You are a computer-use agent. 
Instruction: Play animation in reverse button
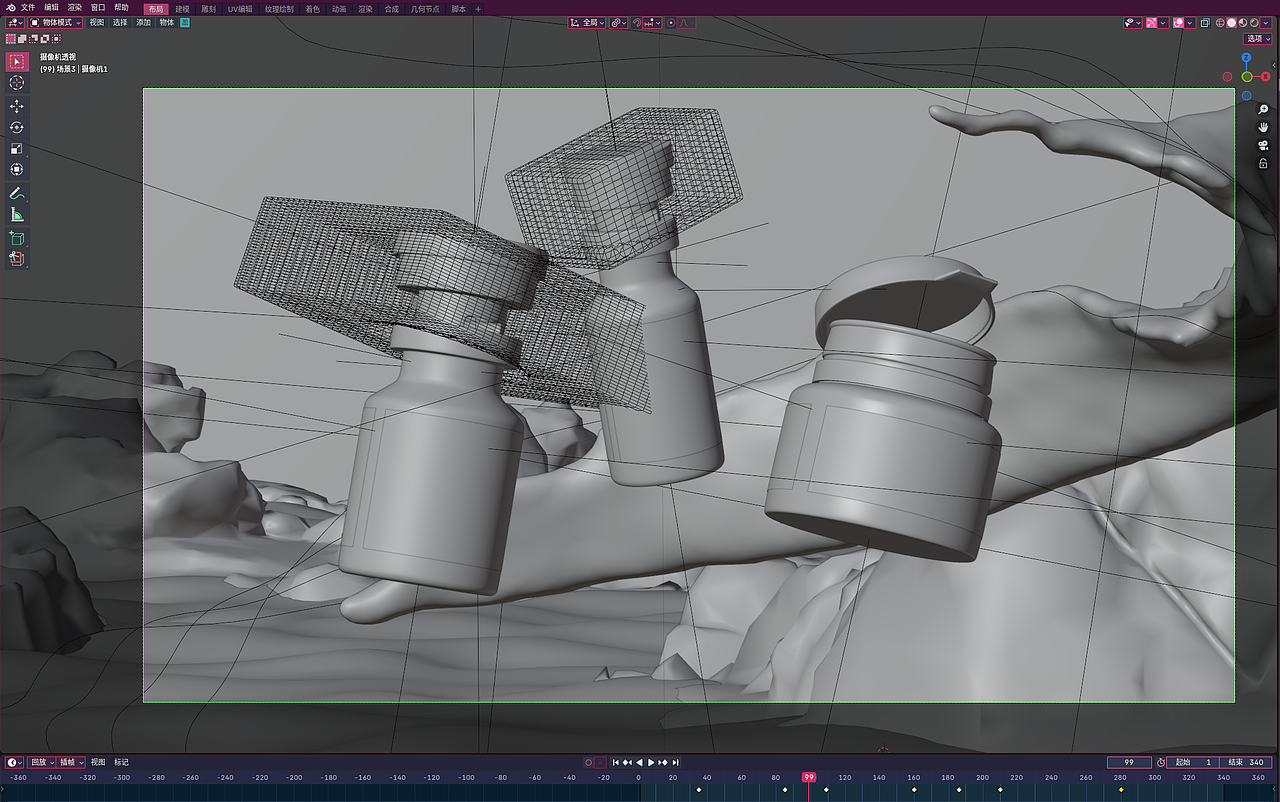pos(639,762)
